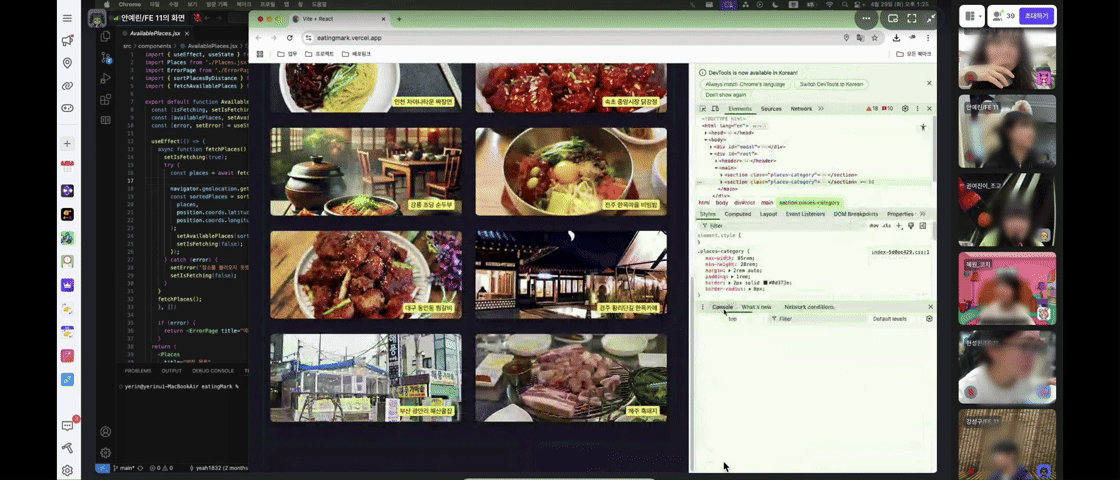Dismiss the DevTools language banner

pos(929,84)
